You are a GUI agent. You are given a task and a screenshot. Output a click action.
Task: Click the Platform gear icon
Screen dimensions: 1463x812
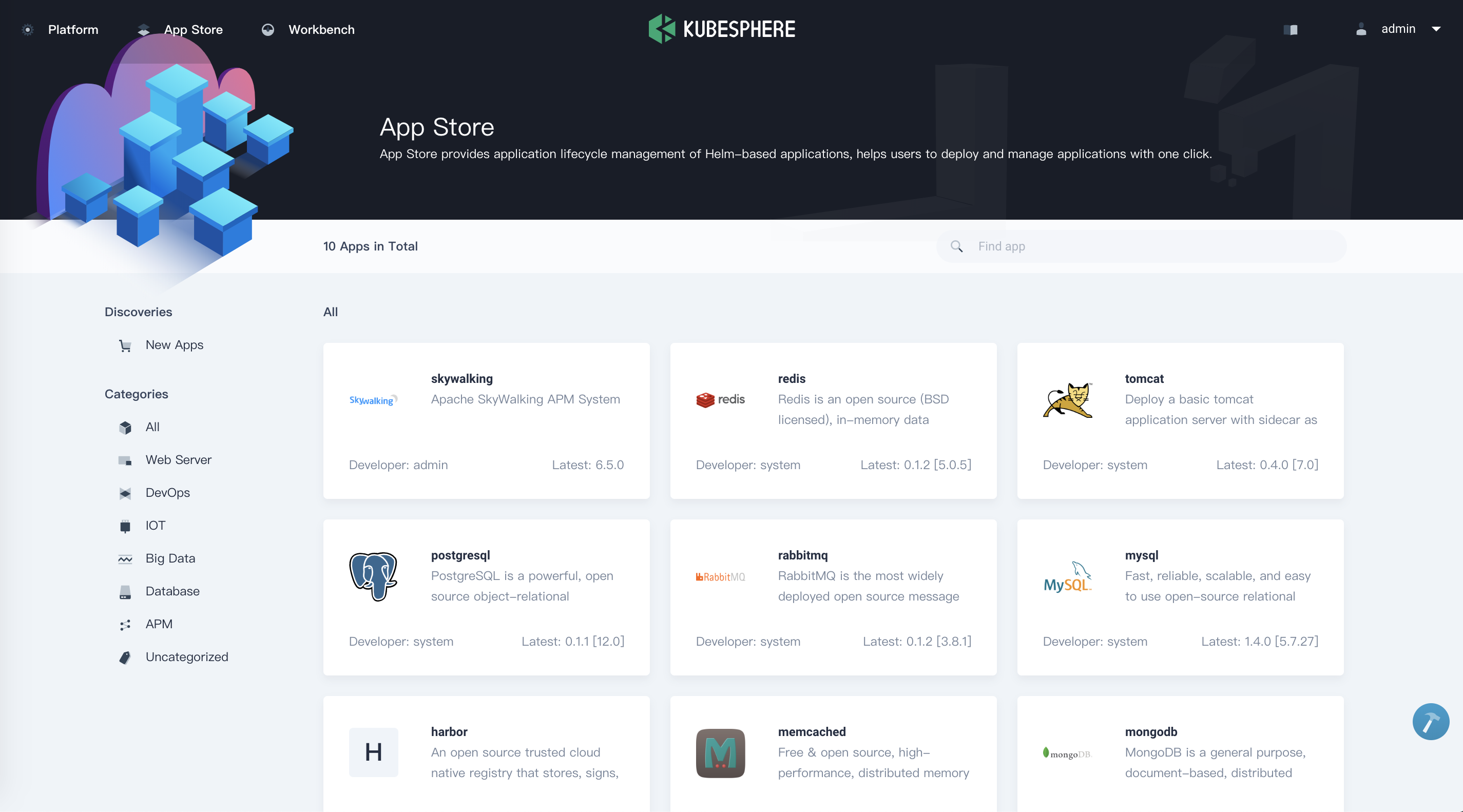(x=27, y=30)
